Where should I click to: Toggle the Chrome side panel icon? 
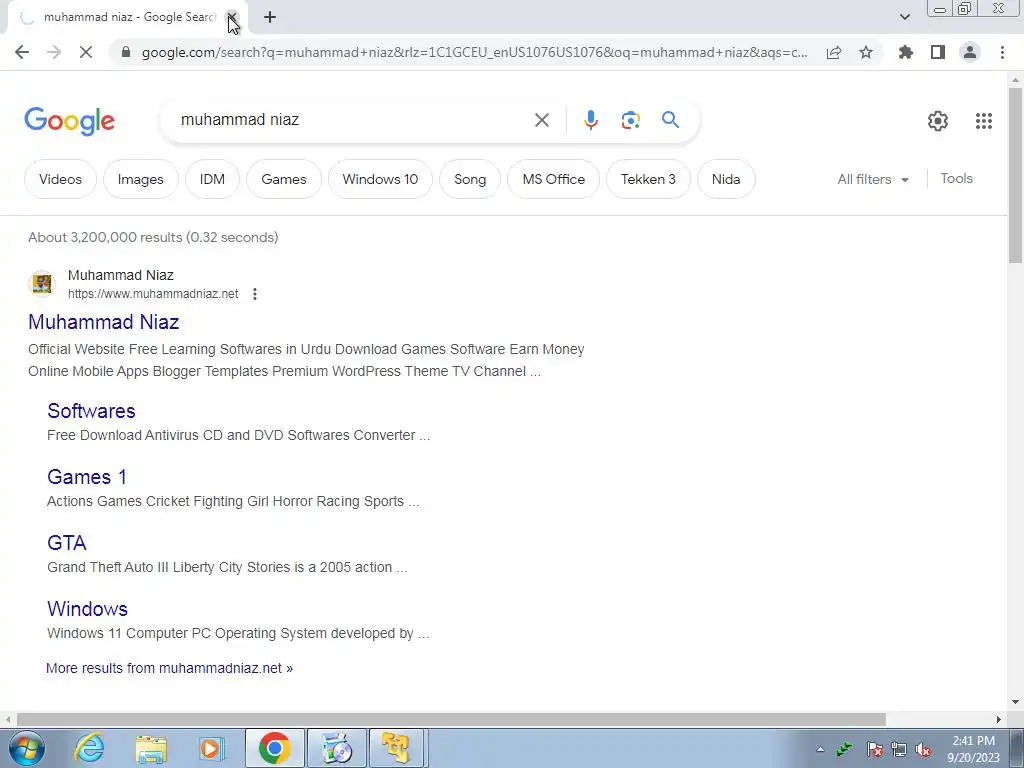[938, 52]
